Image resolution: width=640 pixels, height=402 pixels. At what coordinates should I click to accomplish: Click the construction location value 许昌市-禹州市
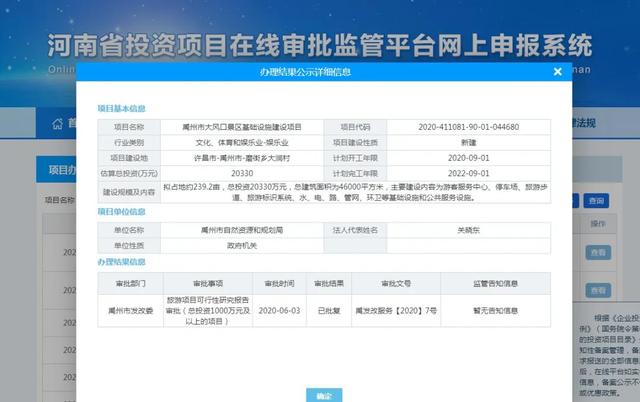(242, 158)
